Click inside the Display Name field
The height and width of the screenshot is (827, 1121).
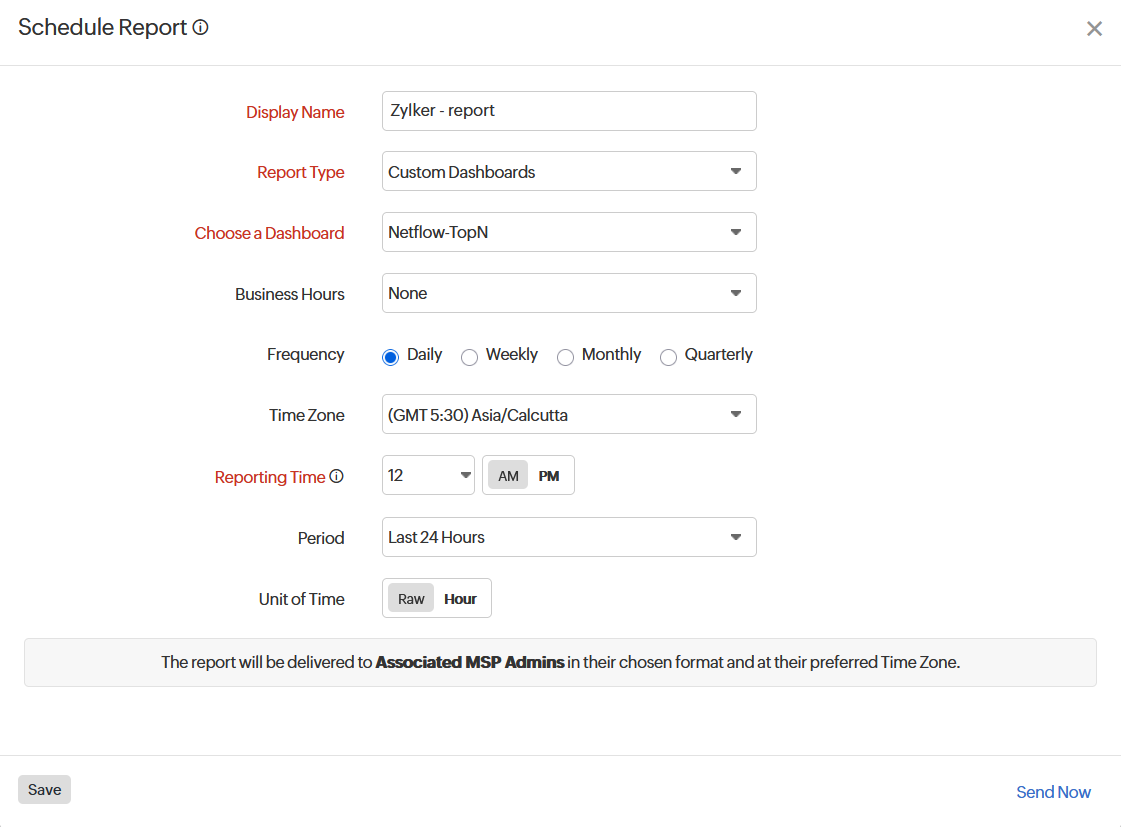[x=569, y=111]
